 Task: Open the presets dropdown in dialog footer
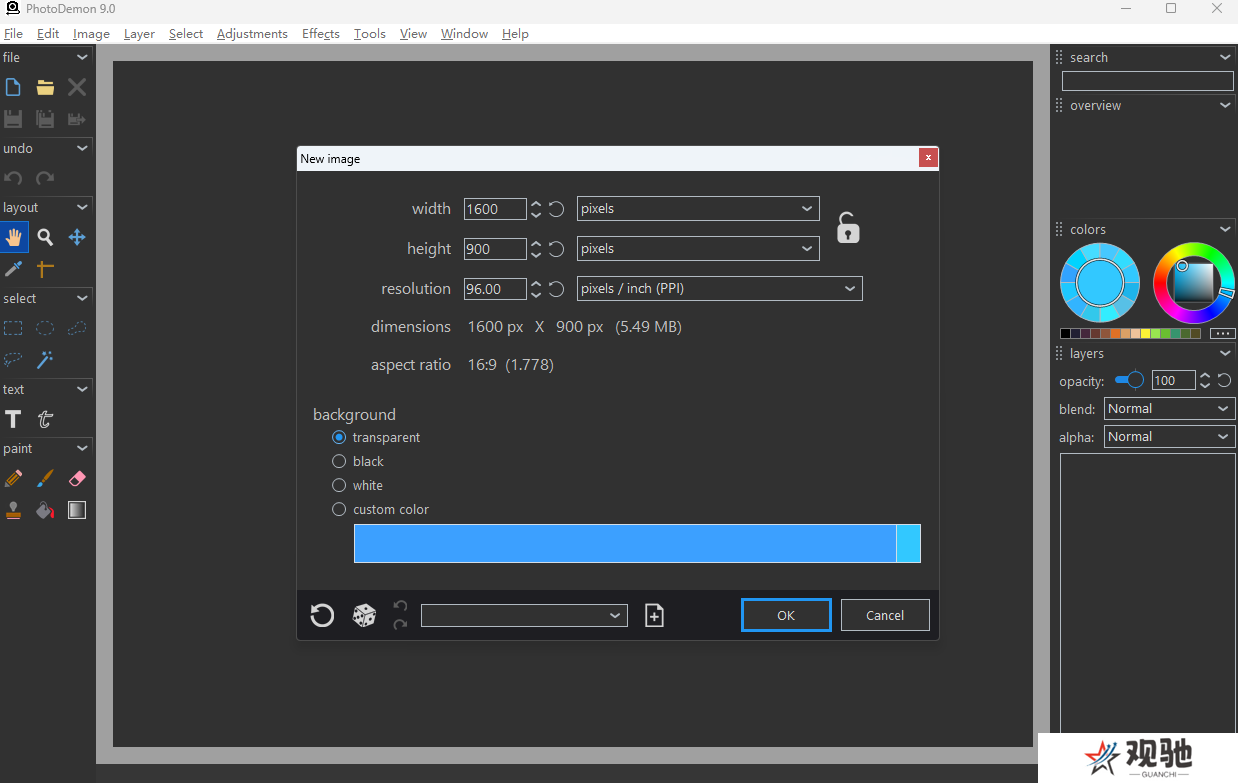coord(524,616)
